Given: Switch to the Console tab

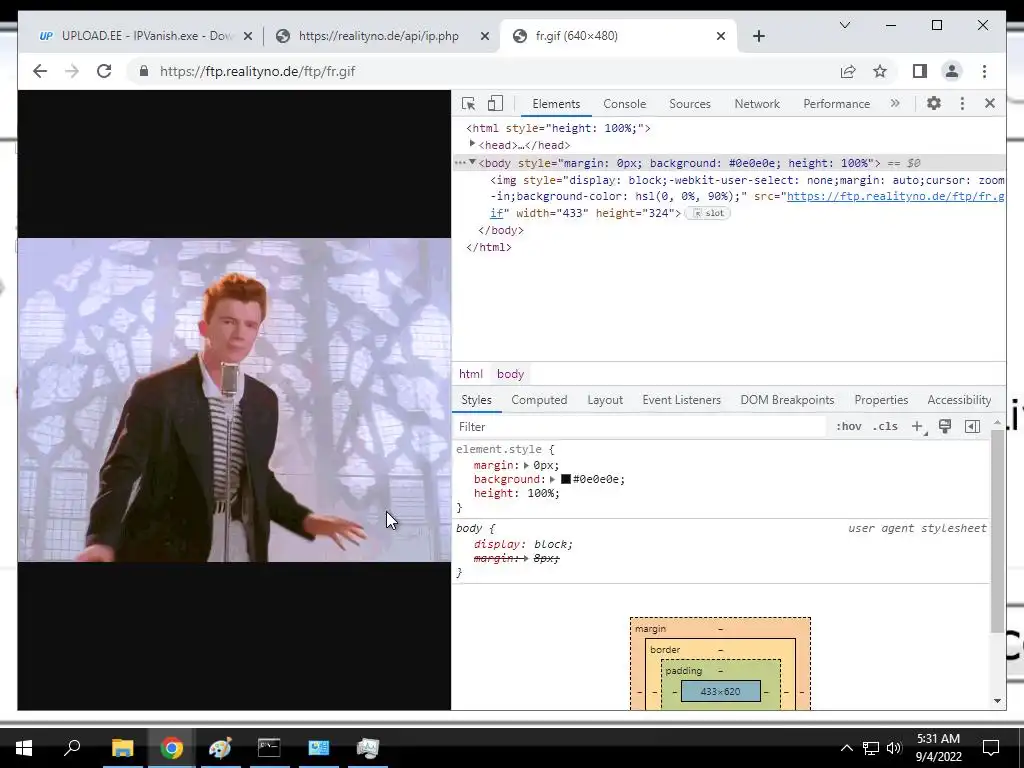Looking at the screenshot, I should coord(624,104).
